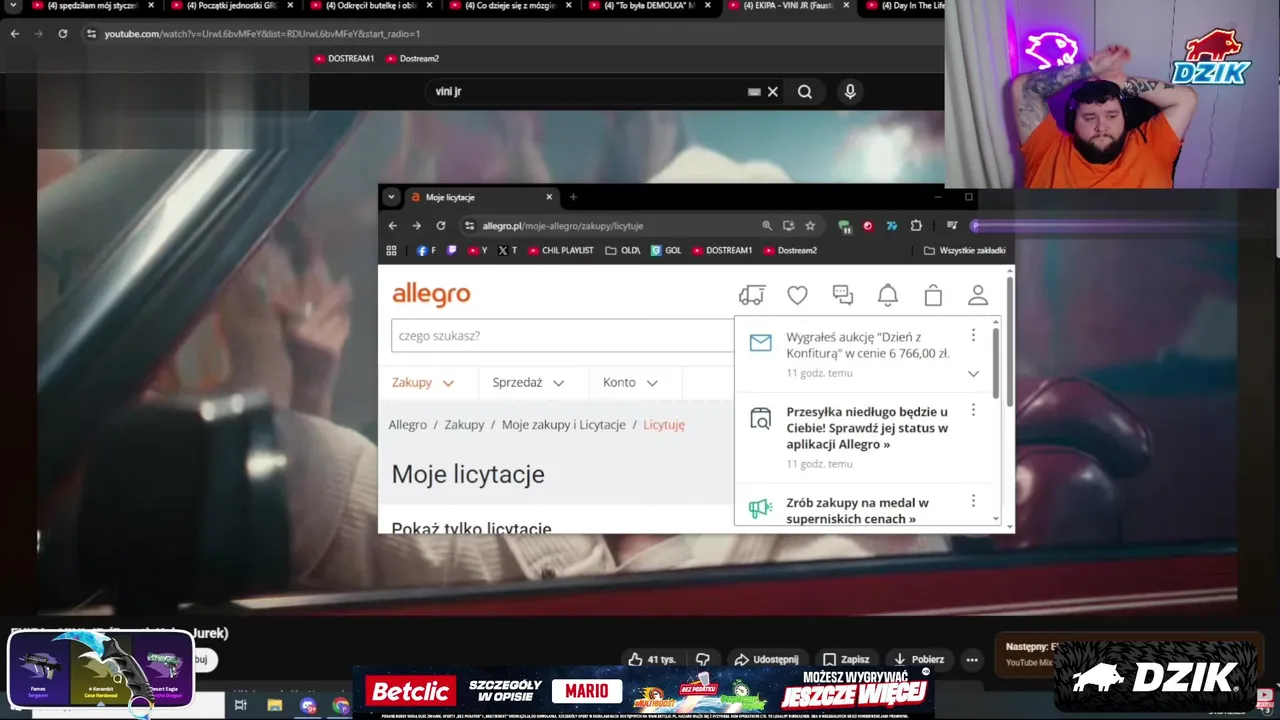Open the CHIL PLAYLIST bookmark
This screenshot has width=1280, height=720.
click(x=561, y=250)
